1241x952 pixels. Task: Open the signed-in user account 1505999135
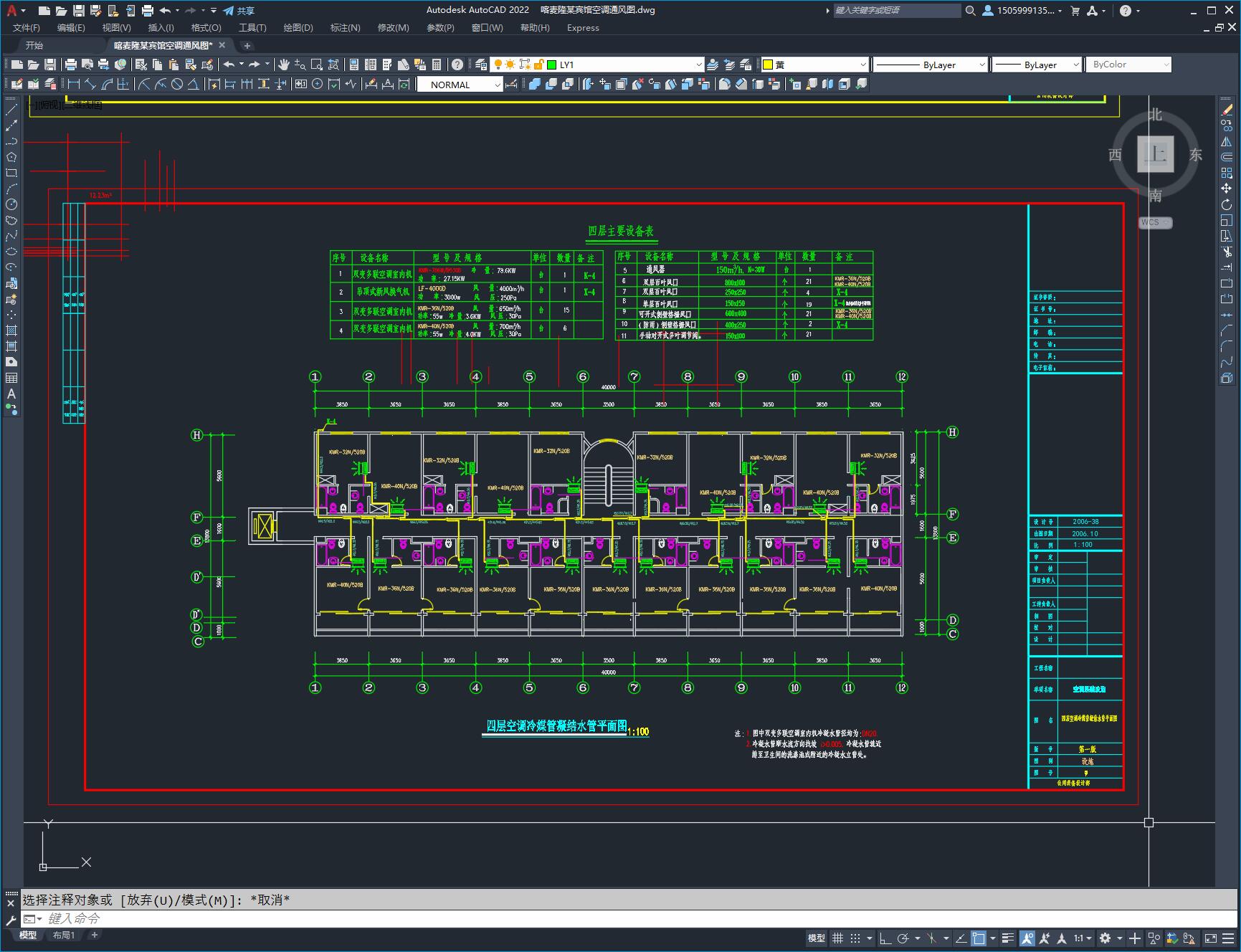[1022, 11]
